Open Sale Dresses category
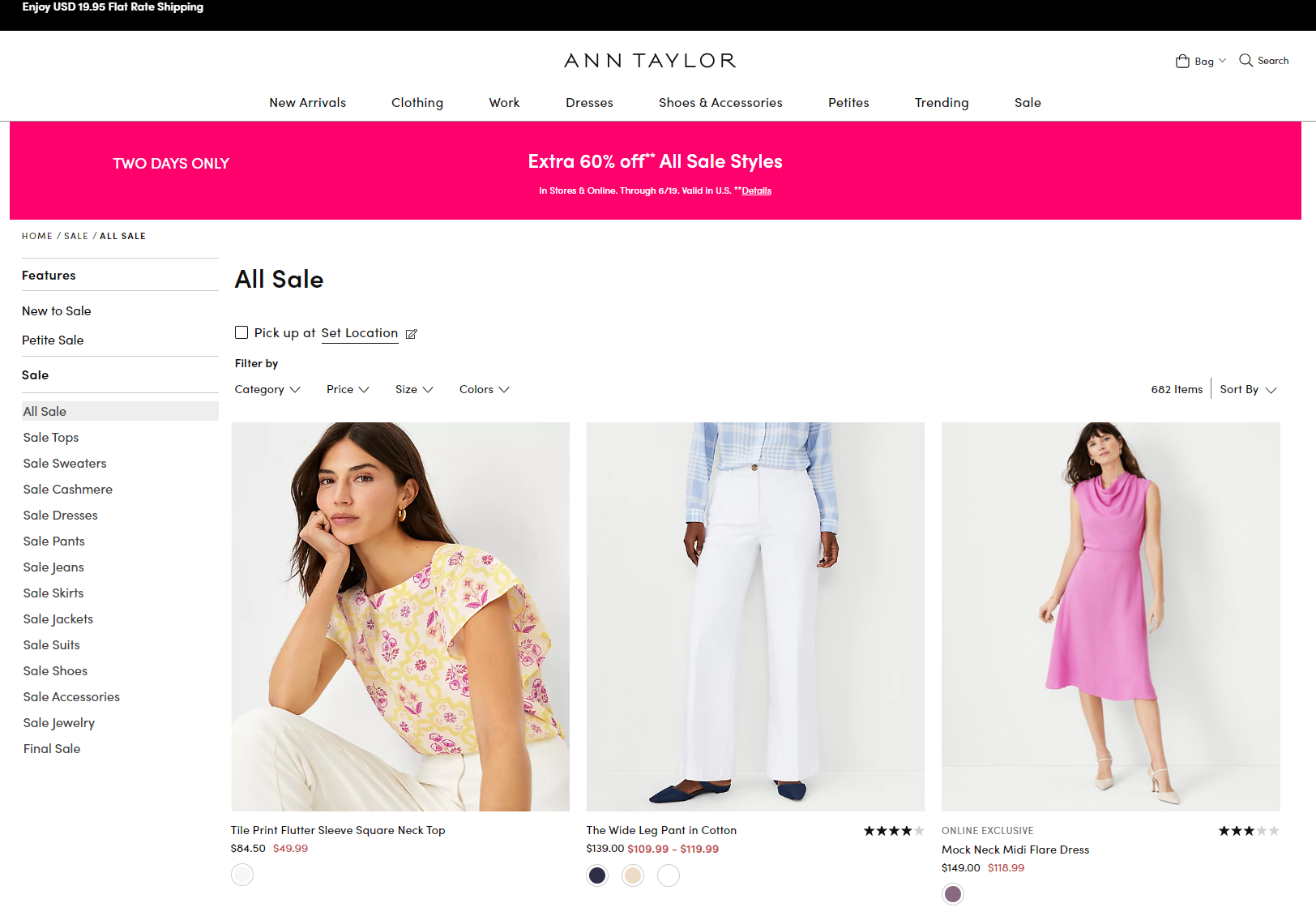The image size is (1316, 916). pos(61,516)
